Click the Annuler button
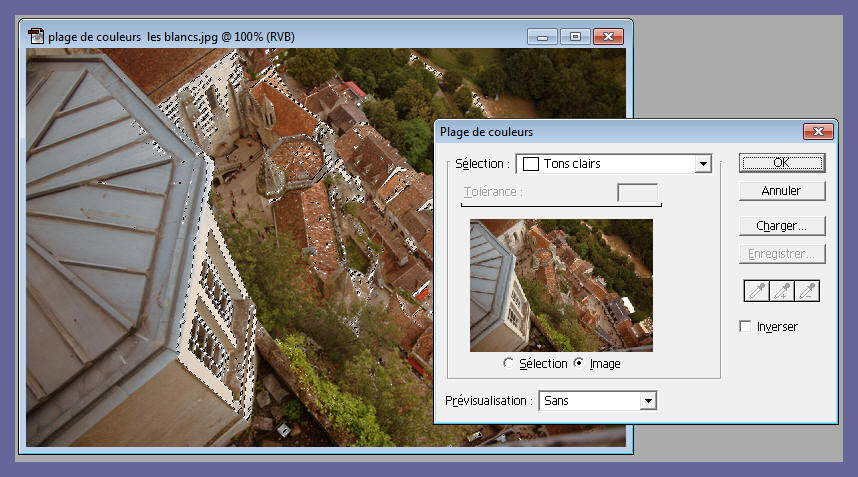The width and height of the screenshot is (858, 477). [x=782, y=191]
